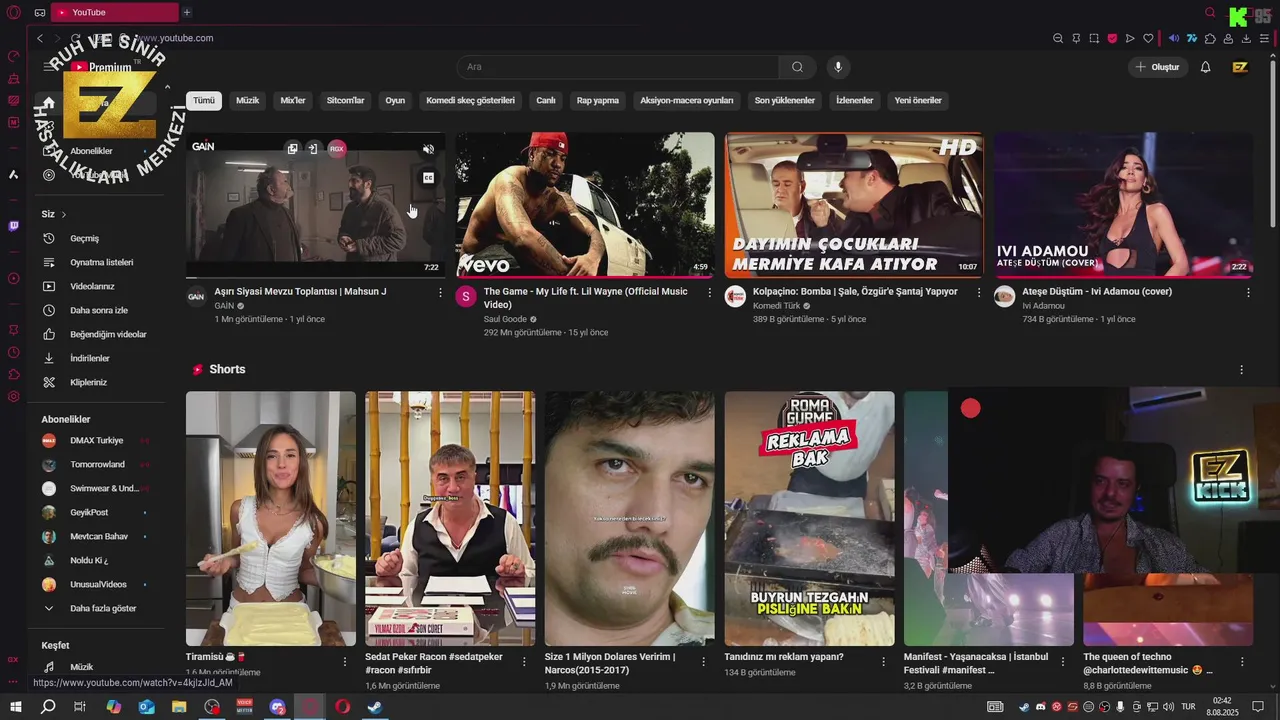
Task: Open browser downloads icon
Action: [x=1246, y=39]
